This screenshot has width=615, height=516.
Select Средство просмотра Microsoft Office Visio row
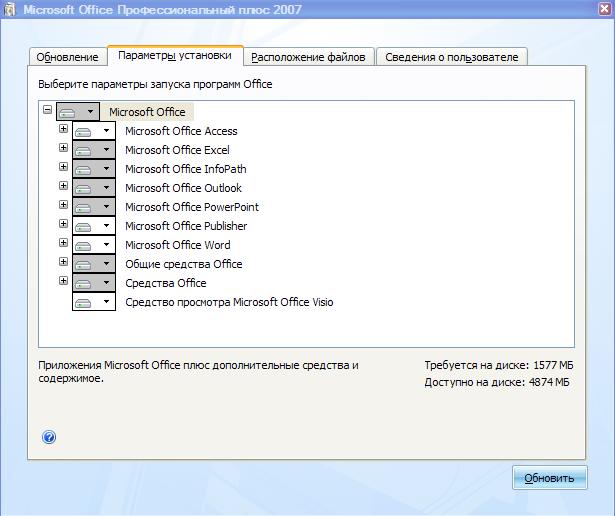229,302
